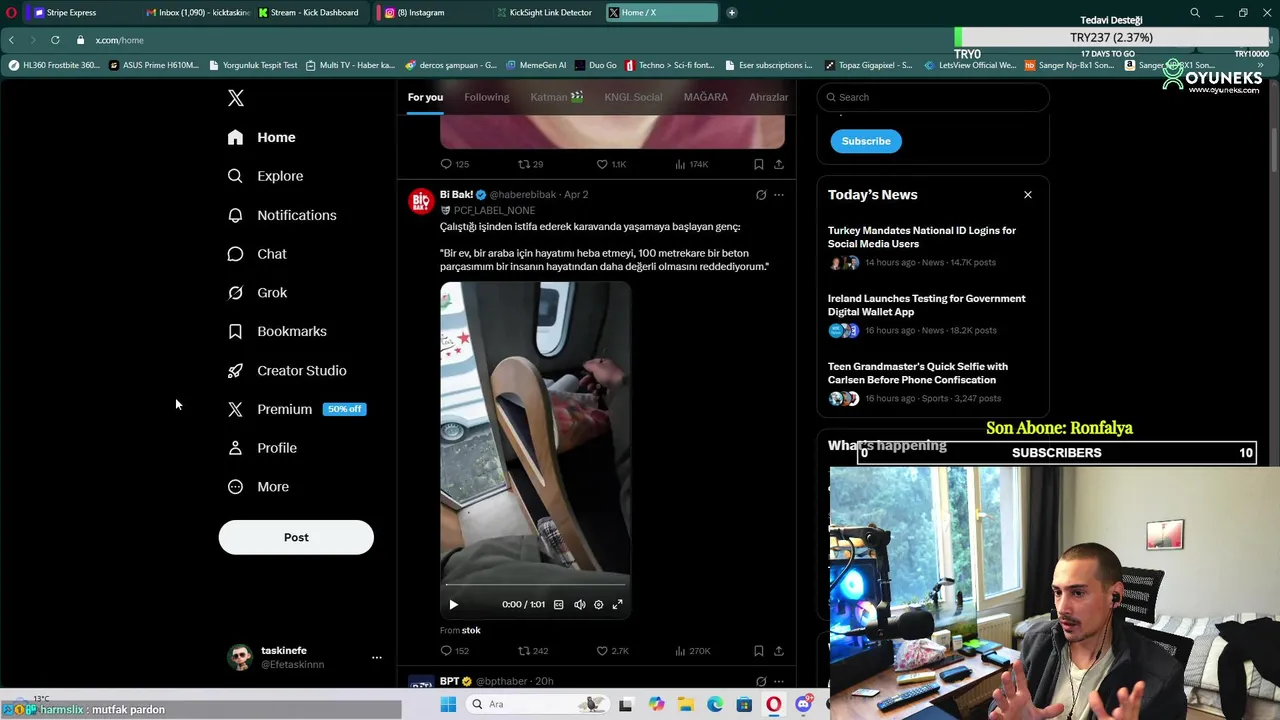The image size is (1280, 720).
Task: Open more options on the BPT post
Action: tap(779, 682)
